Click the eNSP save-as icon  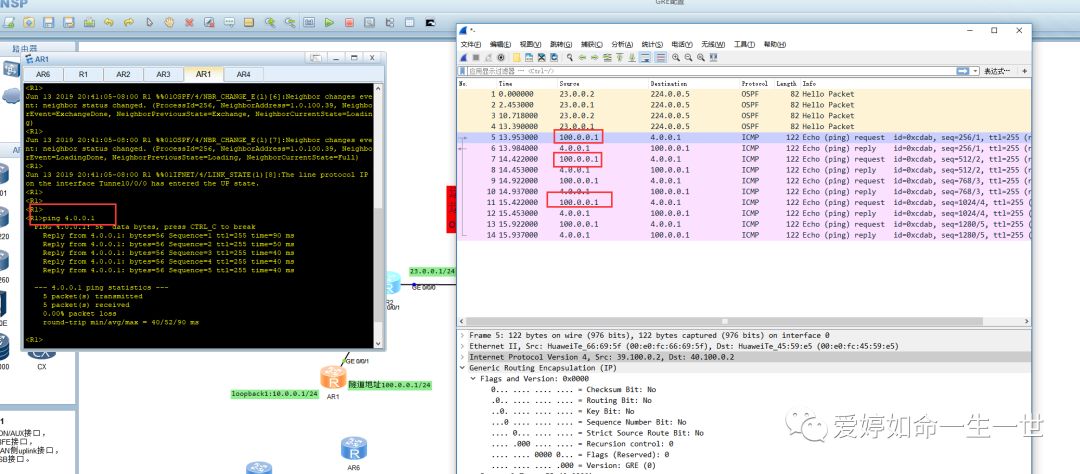click(x=68, y=22)
